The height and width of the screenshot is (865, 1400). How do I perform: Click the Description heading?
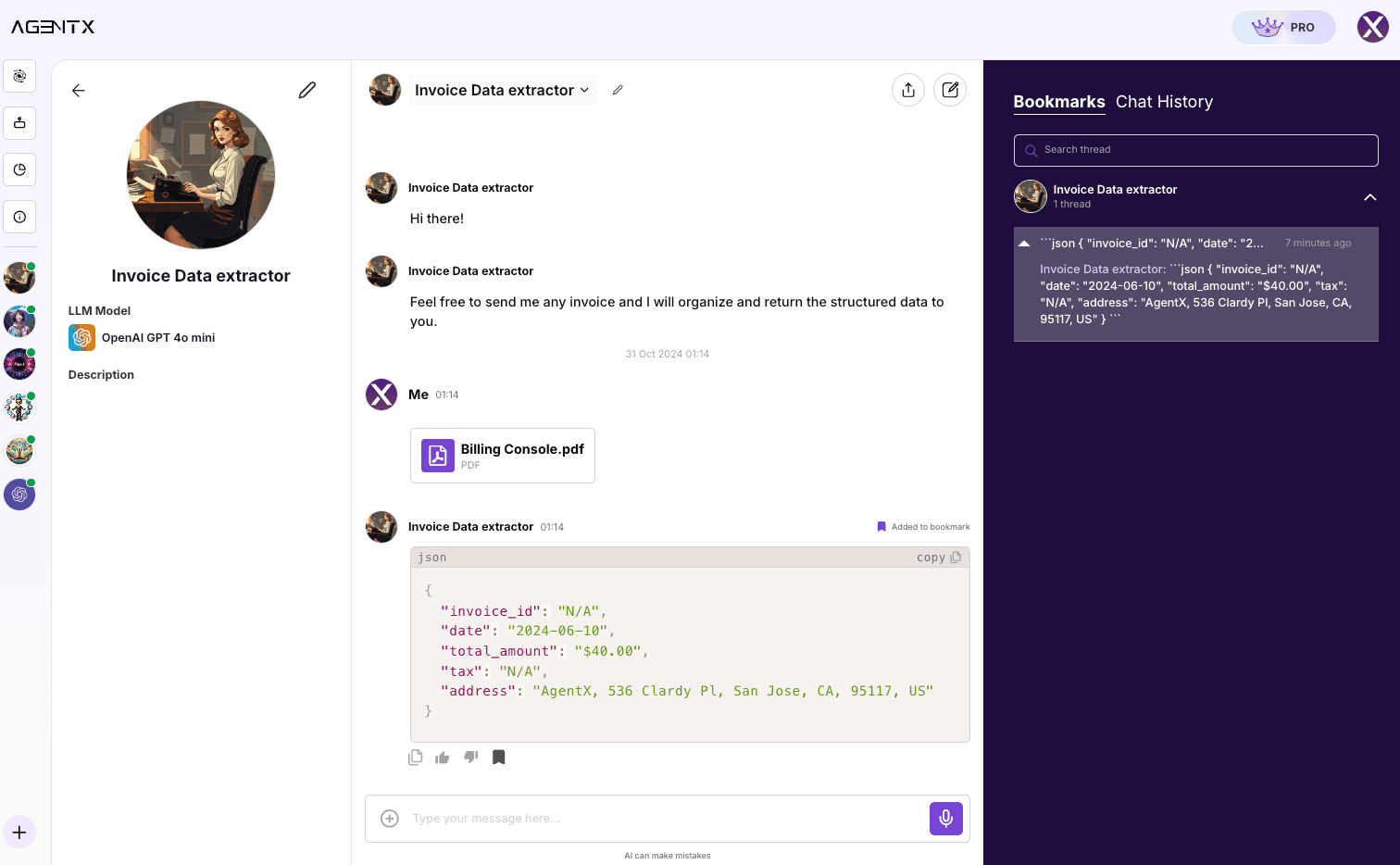[x=101, y=375]
